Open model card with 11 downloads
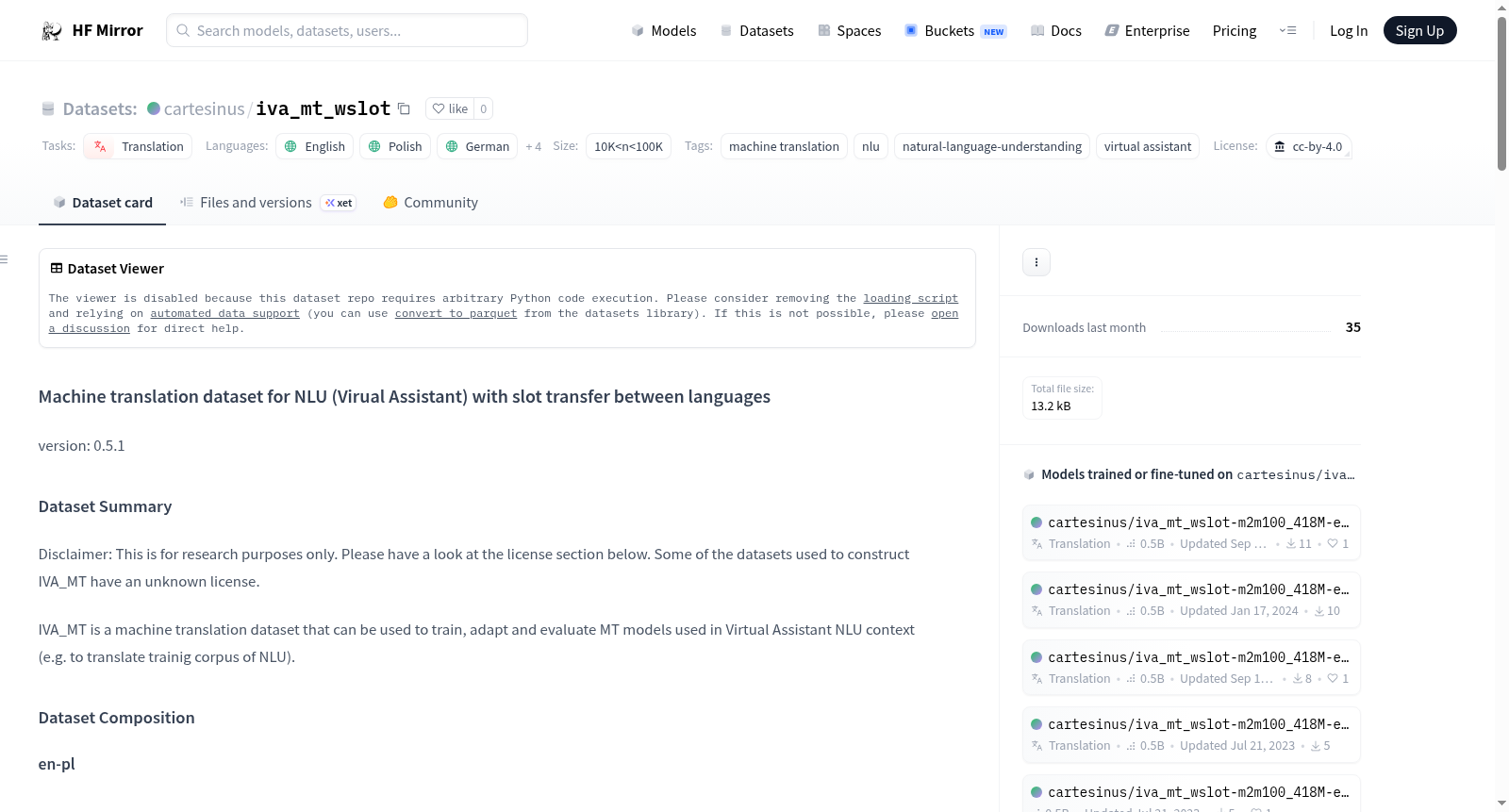 pyautogui.click(x=1191, y=532)
